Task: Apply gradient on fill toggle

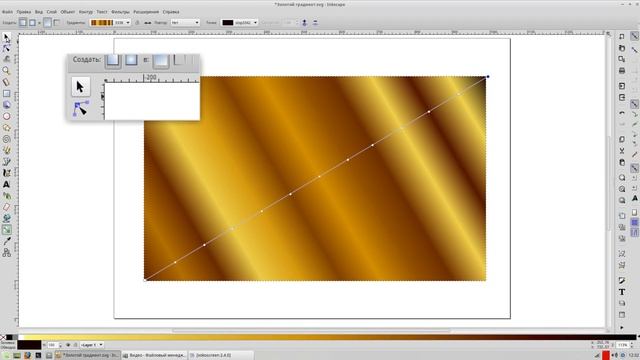Action: point(47,23)
